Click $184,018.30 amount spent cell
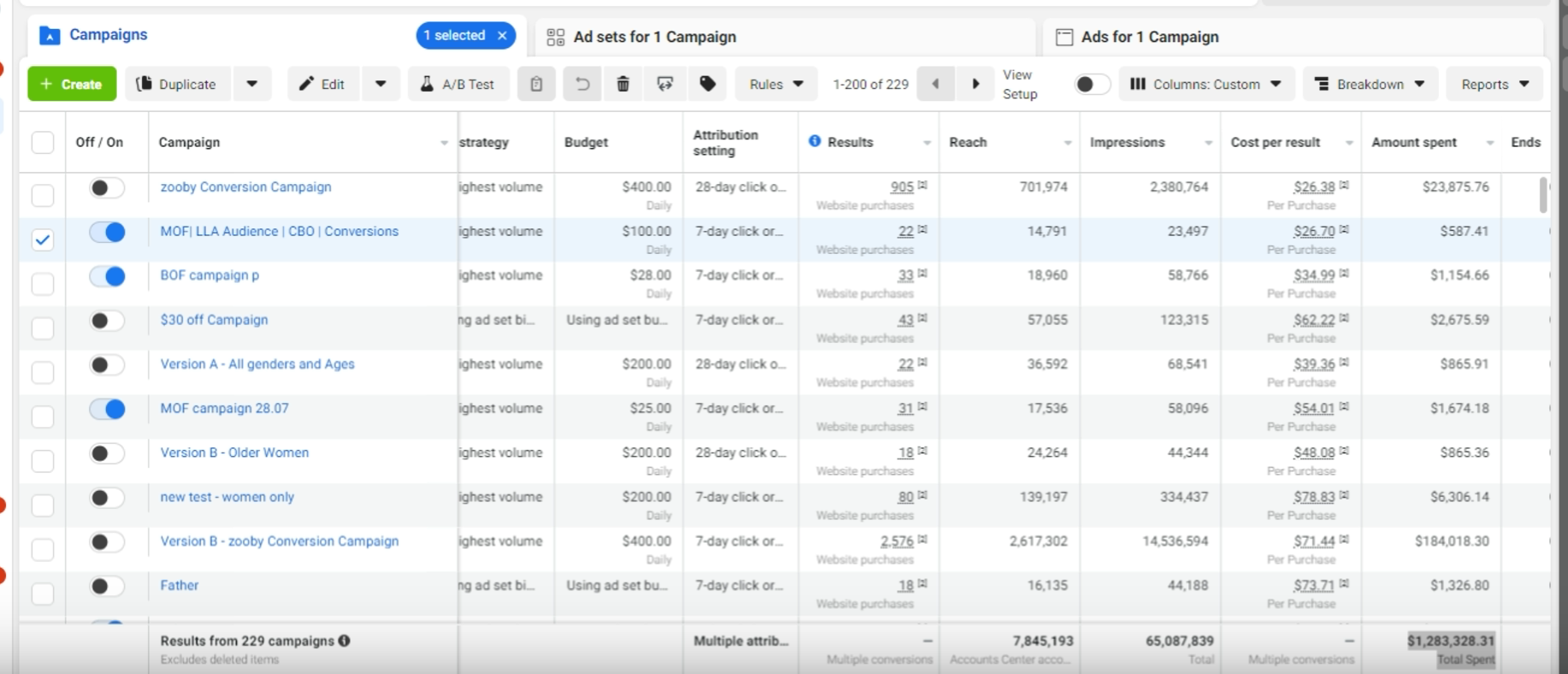Image resolution: width=1568 pixels, height=674 pixels. tap(1452, 541)
